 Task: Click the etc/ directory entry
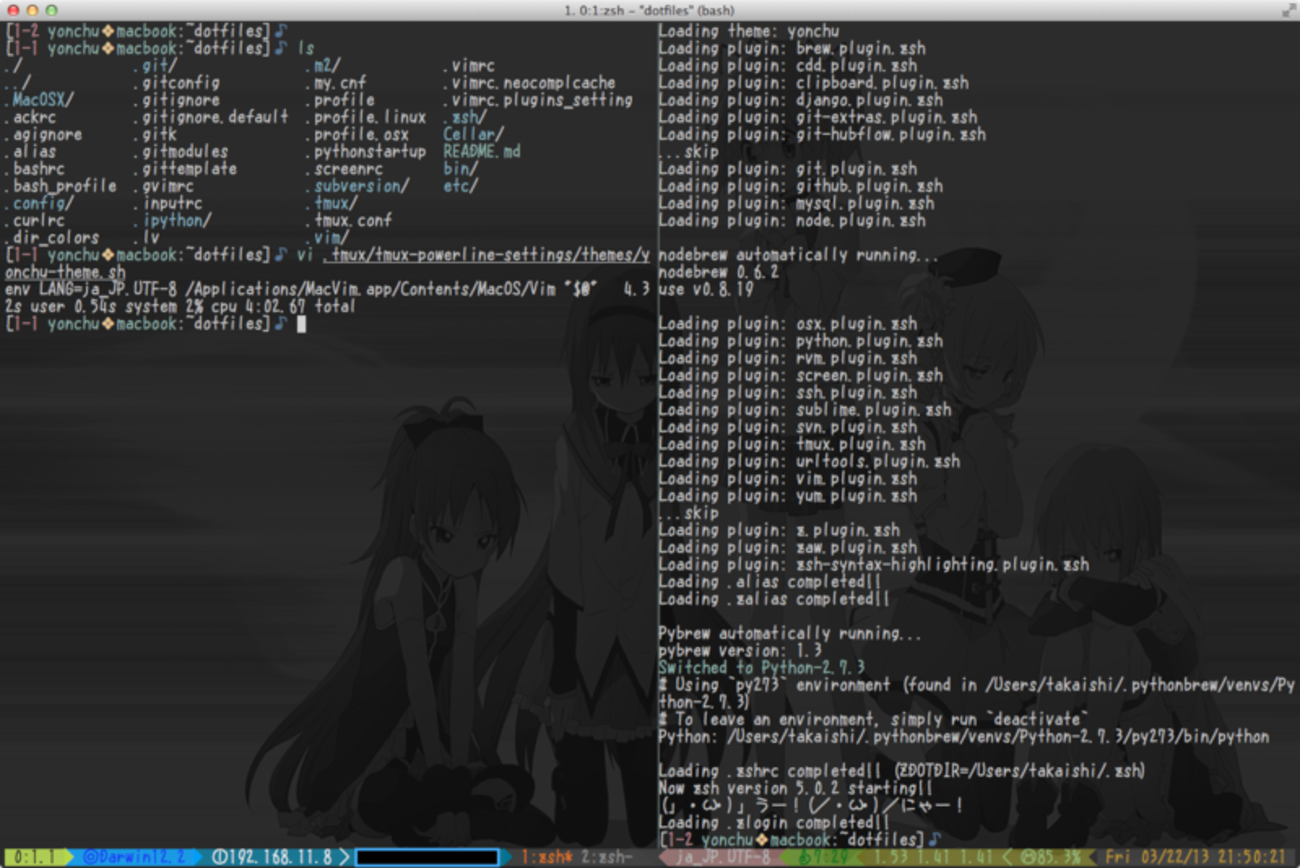pyautogui.click(x=461, y=186)
